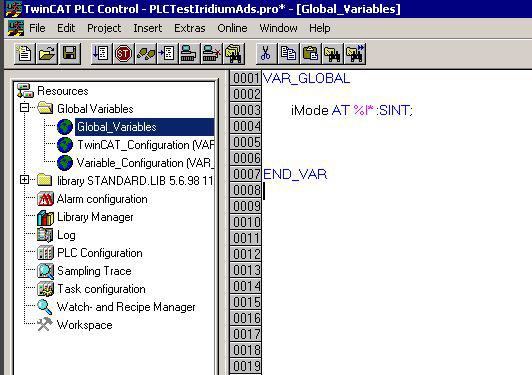This screenshot has height=375, width=532.
Task: Open PLC Configuration resource
Action: click(99, 253)
